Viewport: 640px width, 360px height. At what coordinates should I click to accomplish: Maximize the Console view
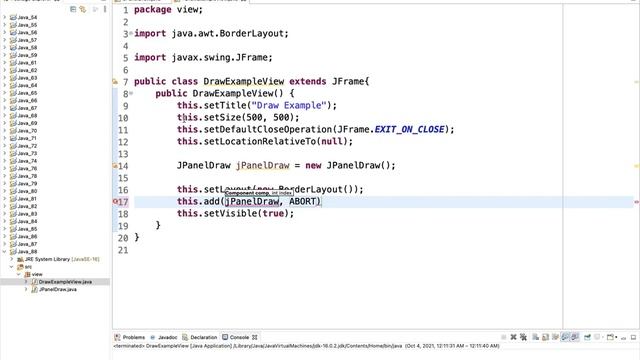coord(633,338)
